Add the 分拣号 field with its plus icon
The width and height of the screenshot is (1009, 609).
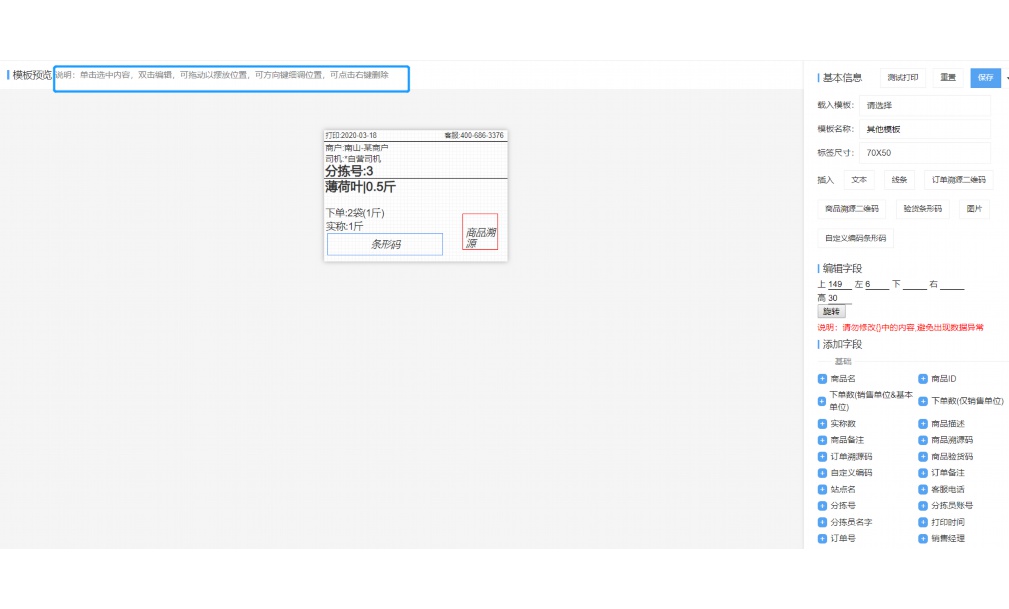(x=822, y=506)
